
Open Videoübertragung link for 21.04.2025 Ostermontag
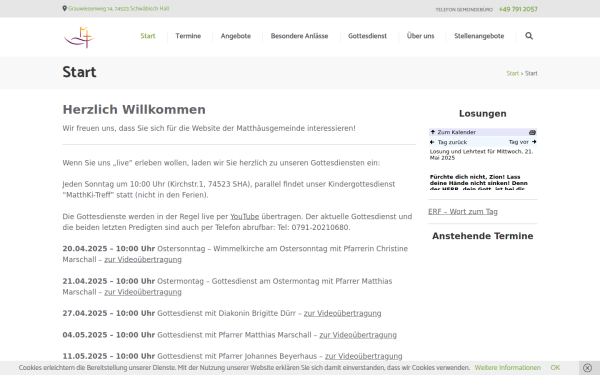[x=143, y=292]
